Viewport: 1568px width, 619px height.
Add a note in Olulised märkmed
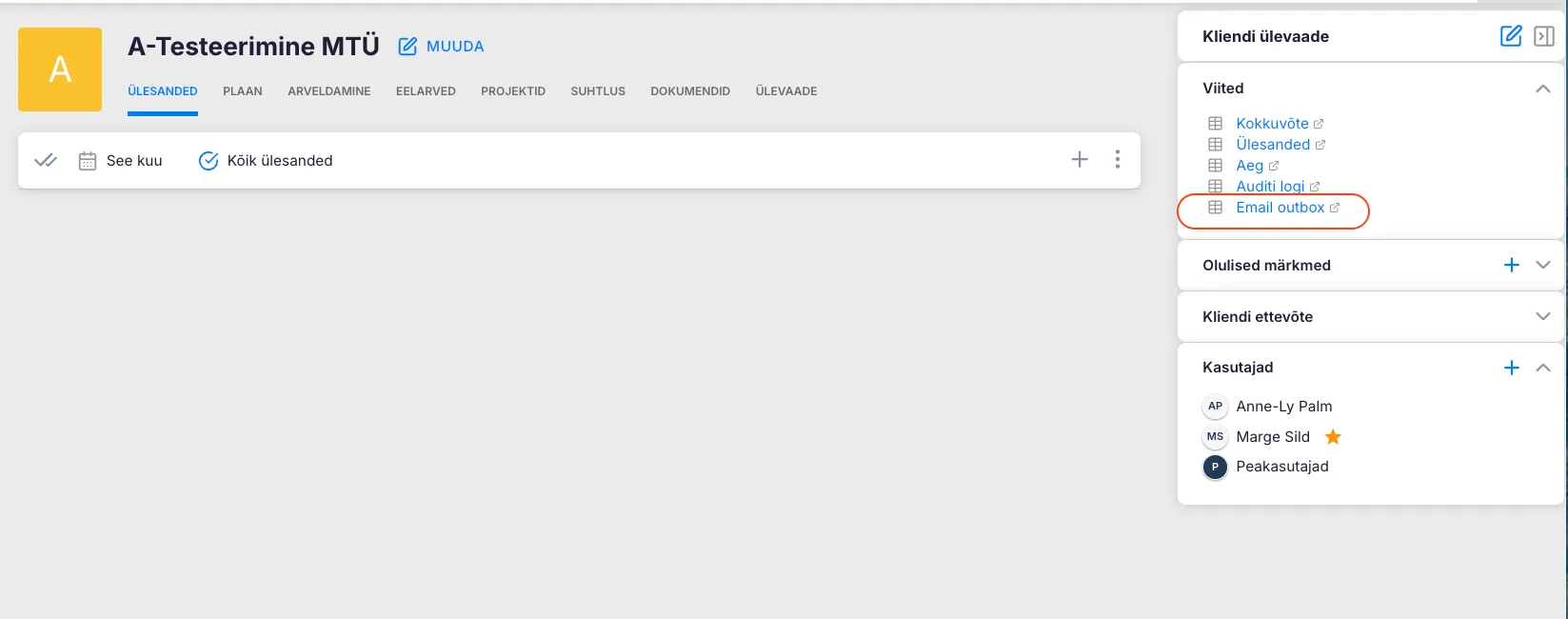(1511, 265)
